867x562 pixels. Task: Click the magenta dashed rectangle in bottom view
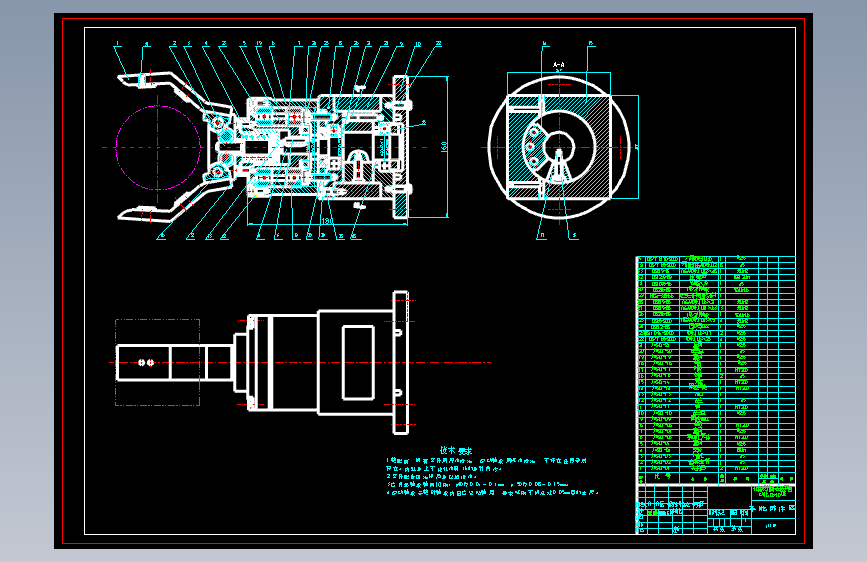(x=158, y=362)
